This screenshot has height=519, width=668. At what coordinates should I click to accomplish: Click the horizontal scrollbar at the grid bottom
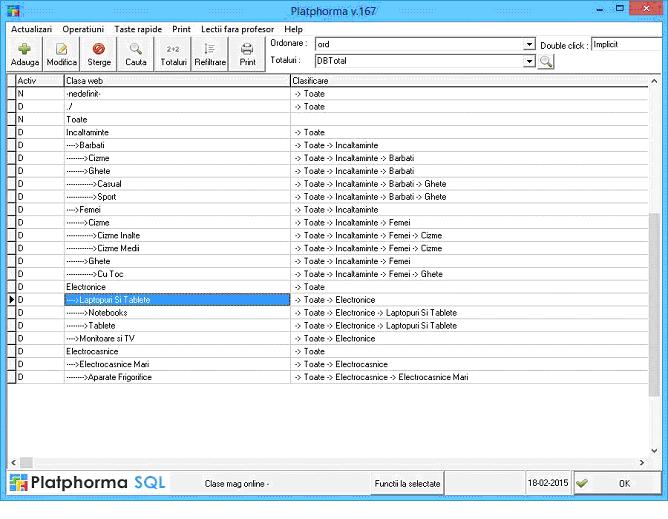tap(330, 463)
